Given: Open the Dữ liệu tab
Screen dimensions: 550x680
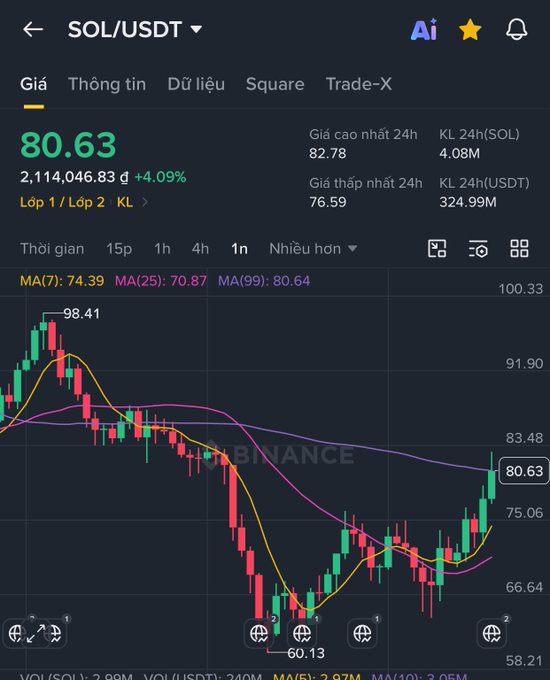Looking at the screenshot, I should 196,84.
